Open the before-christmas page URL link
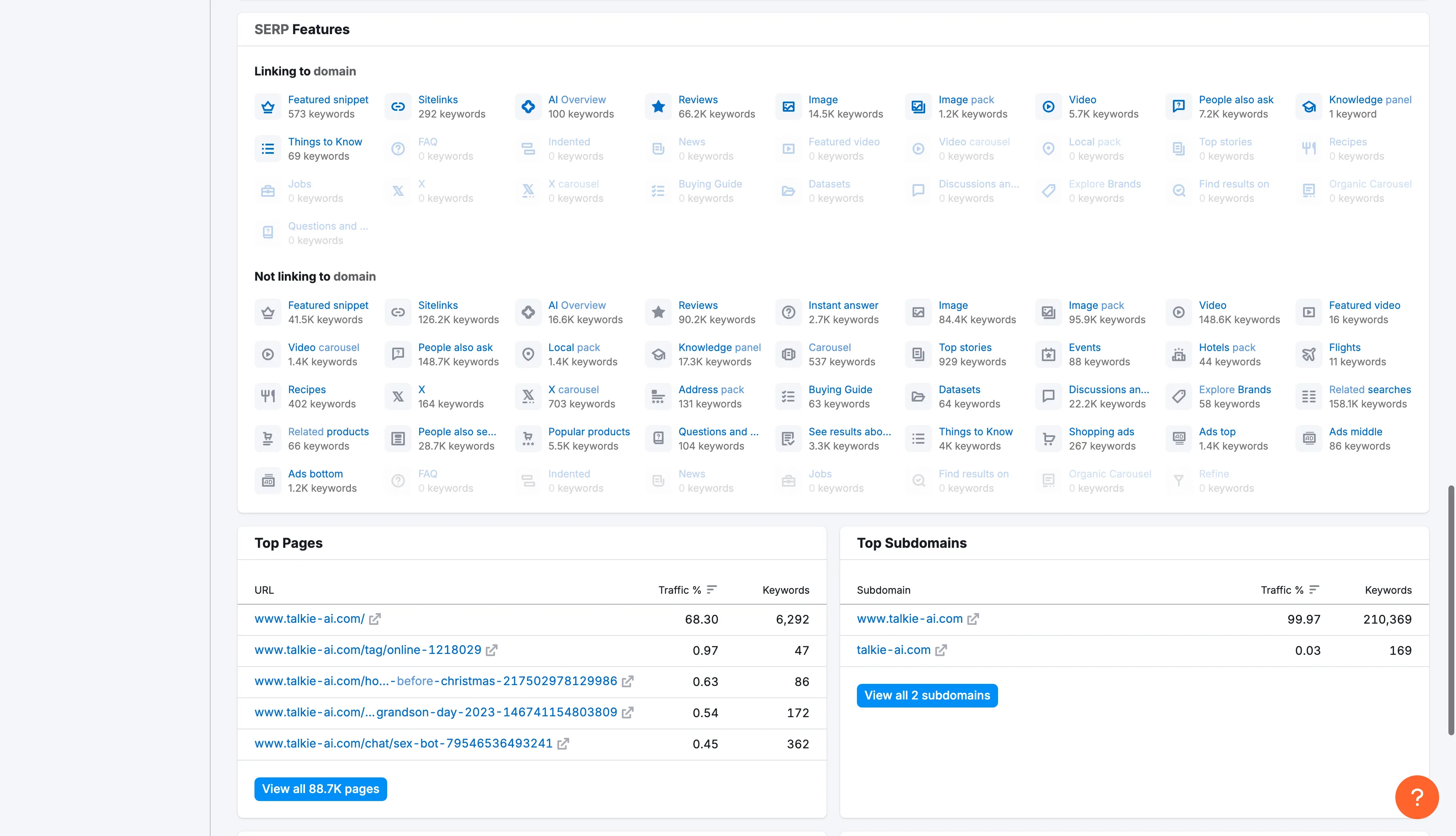 click(436, 681)
